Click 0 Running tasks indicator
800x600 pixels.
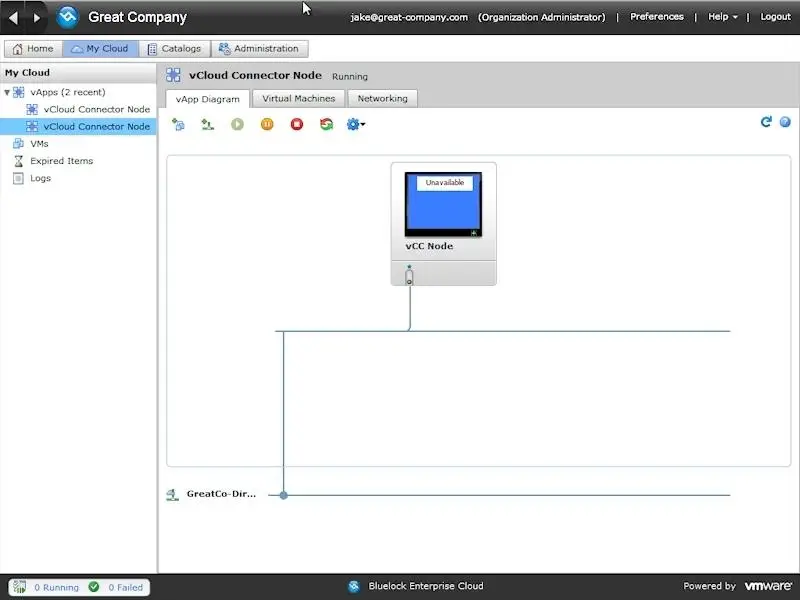(x=57, y=587)
